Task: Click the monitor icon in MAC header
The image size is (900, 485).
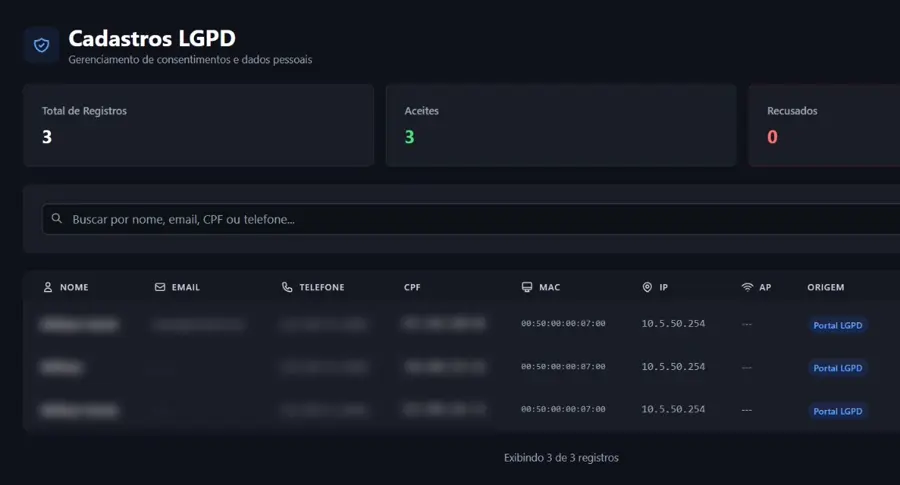Action: pyautogui.click(x=526, y=287)
